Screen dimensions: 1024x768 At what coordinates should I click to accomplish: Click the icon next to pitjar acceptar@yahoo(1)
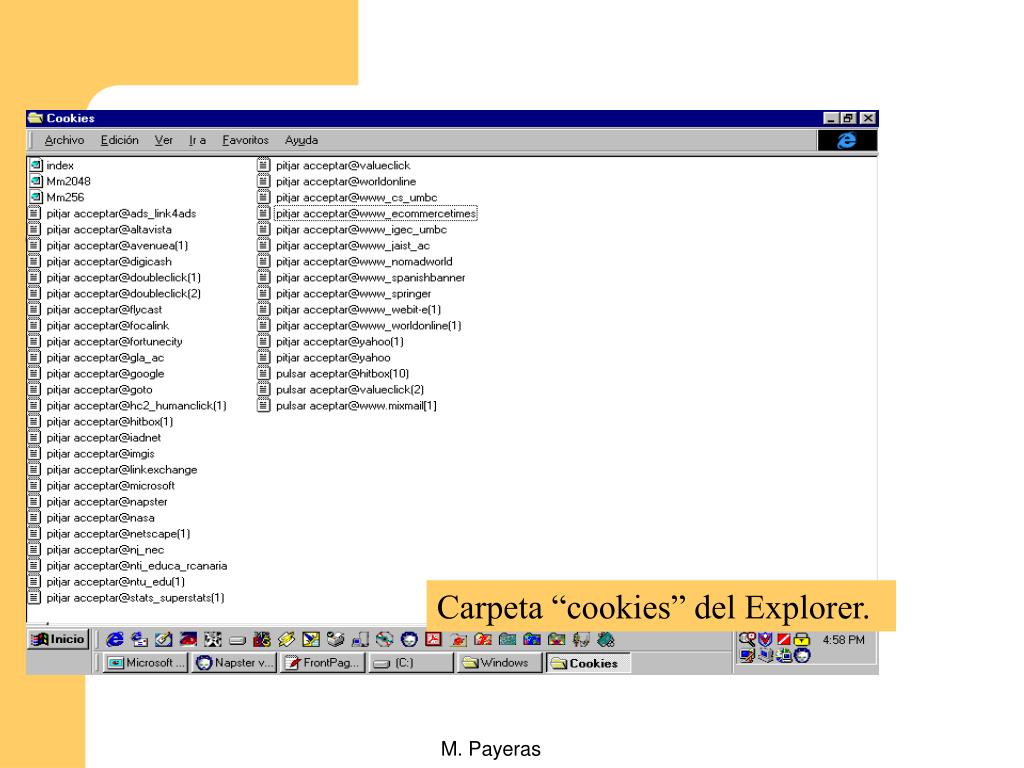[x=264, y=341]
